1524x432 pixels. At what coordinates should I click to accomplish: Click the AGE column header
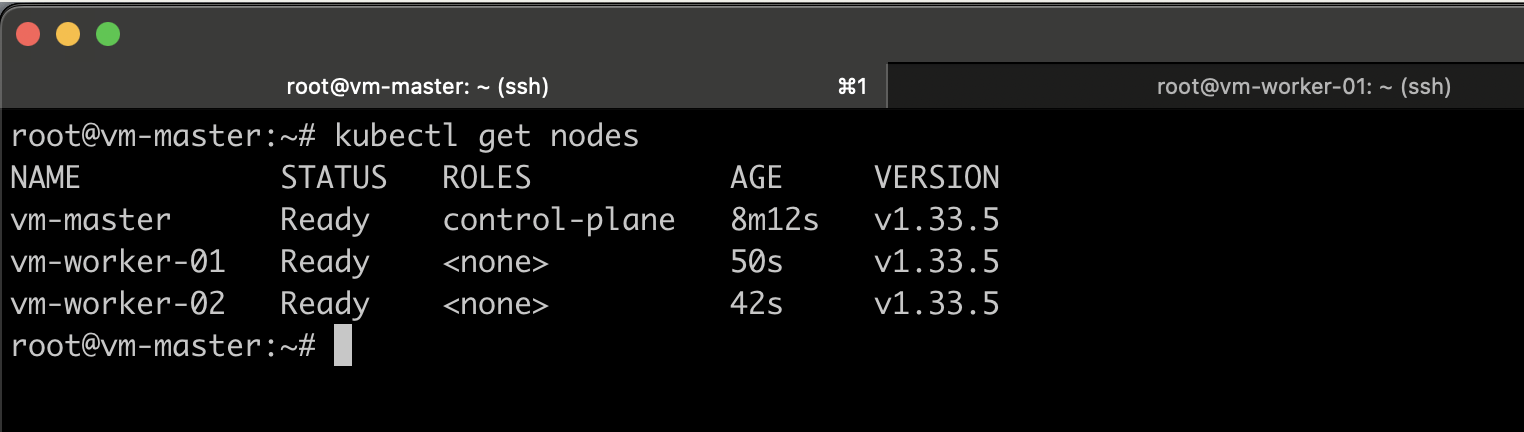click(757, 178)
